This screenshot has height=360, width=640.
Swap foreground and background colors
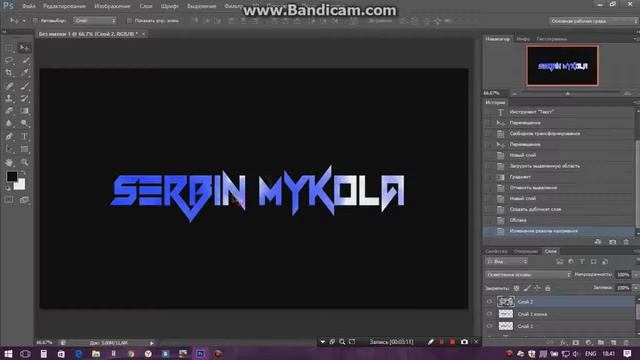click(23, 173)
